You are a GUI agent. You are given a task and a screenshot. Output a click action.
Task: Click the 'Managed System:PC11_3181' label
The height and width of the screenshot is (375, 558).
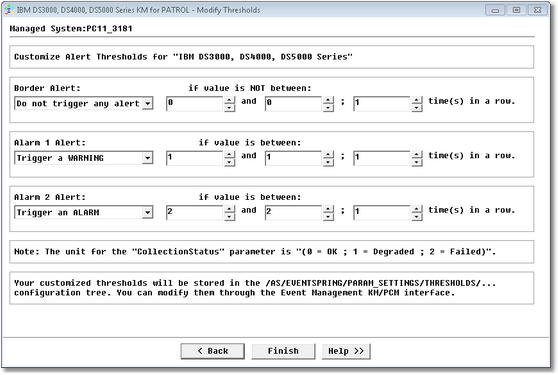coord(71,28)
